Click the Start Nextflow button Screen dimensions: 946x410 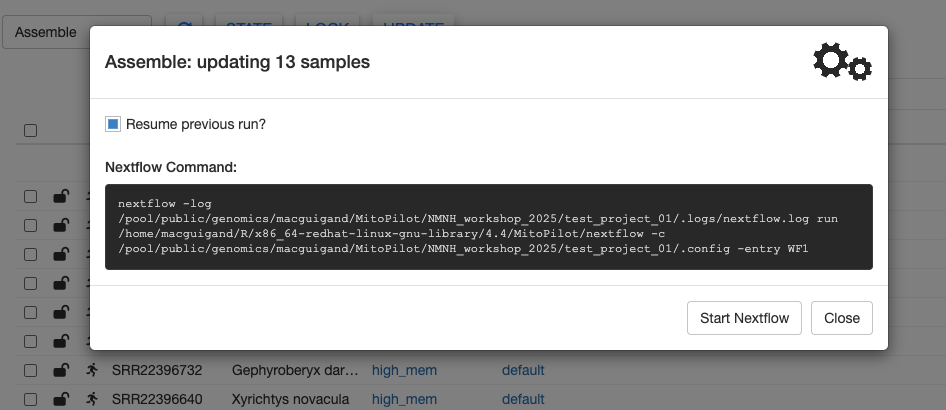pos(744,318)
